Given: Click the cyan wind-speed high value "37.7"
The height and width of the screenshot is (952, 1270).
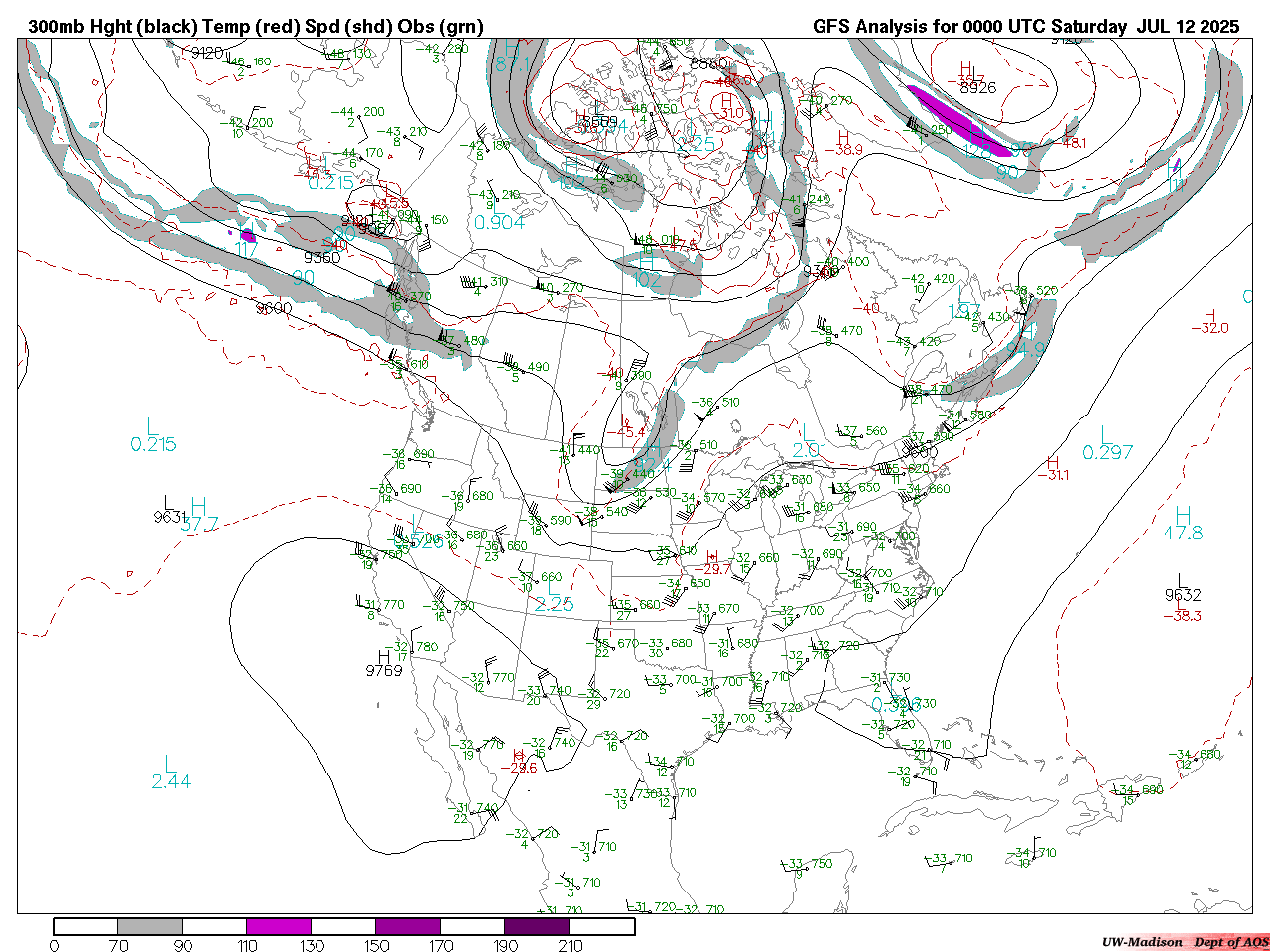Looking at the screenshot, I should (199, 525).
